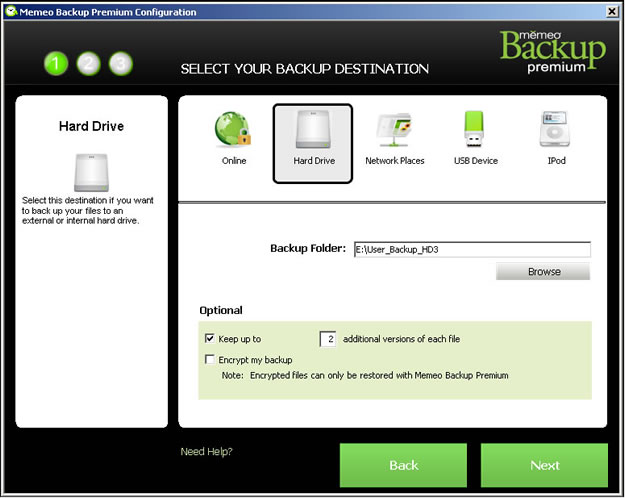Click the hard drive image in left panel
The image size is (625, 498).
(x=91, y=171)
